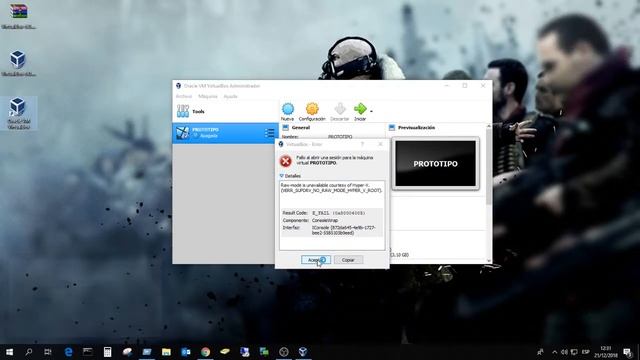Click the Nueva toolbar icon in VirtualBox
This screenshot has width=640, height=360.
click(288, 109)
